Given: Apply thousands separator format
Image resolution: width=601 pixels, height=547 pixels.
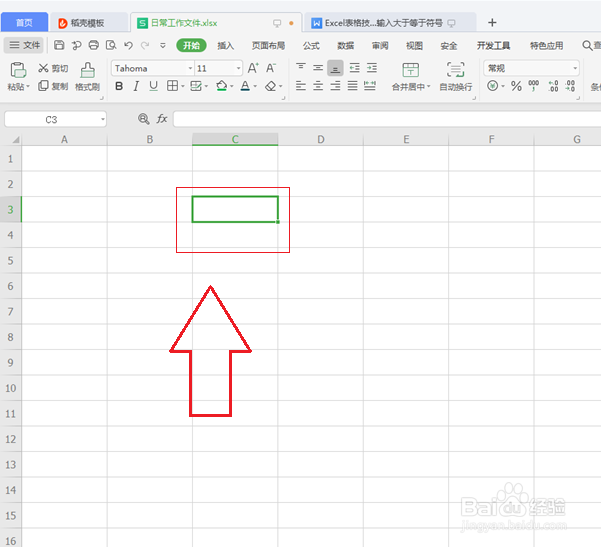Looking at the screenshot, I should (534, 86).
